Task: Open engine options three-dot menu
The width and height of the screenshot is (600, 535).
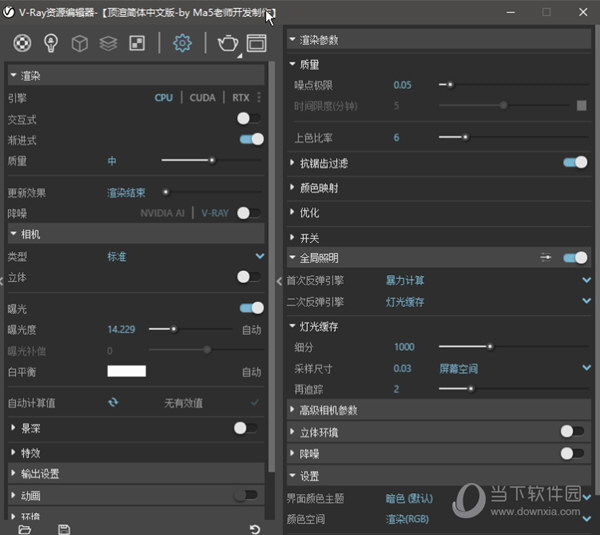Action: [x=259, y=97]
